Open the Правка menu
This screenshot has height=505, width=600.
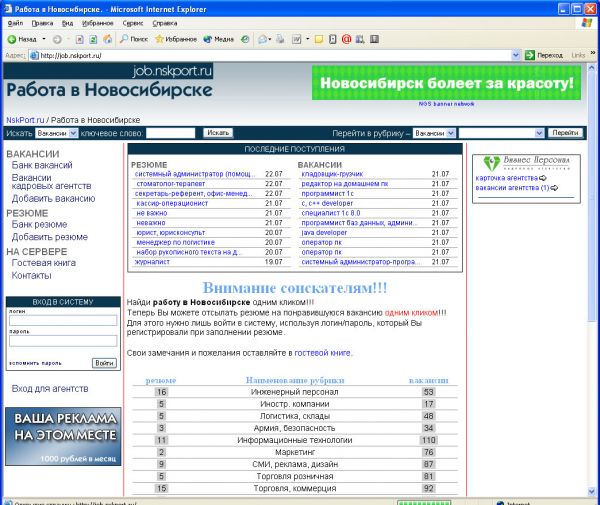pyautogui.click(x=42, y=23)
